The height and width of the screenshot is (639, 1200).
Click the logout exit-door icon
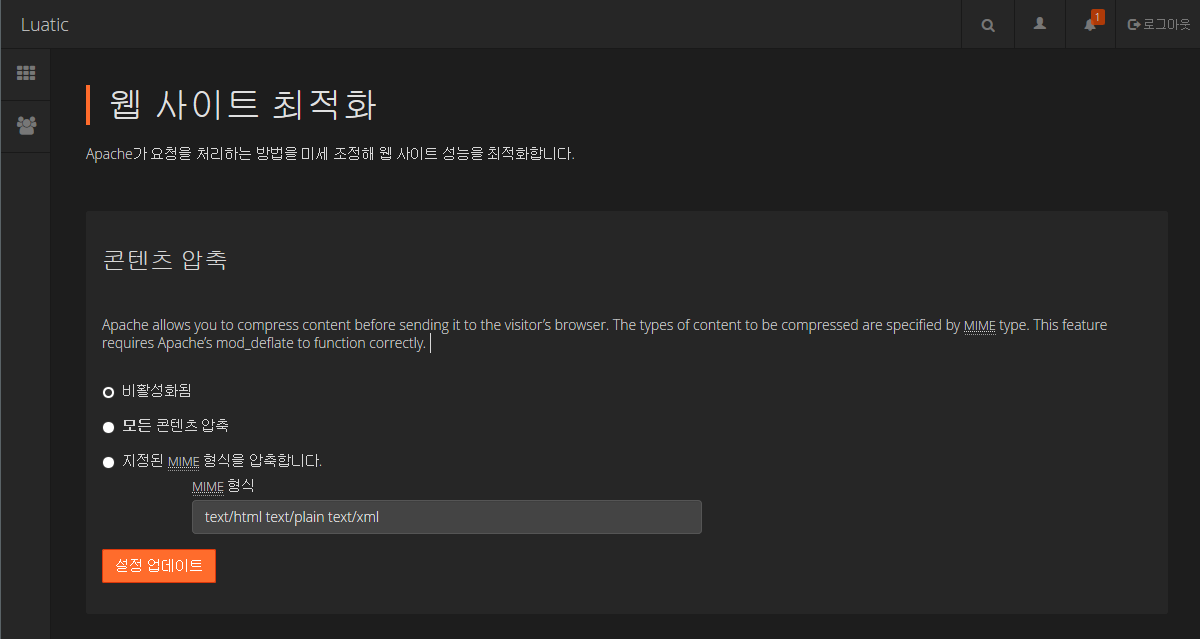(1136, 24)
